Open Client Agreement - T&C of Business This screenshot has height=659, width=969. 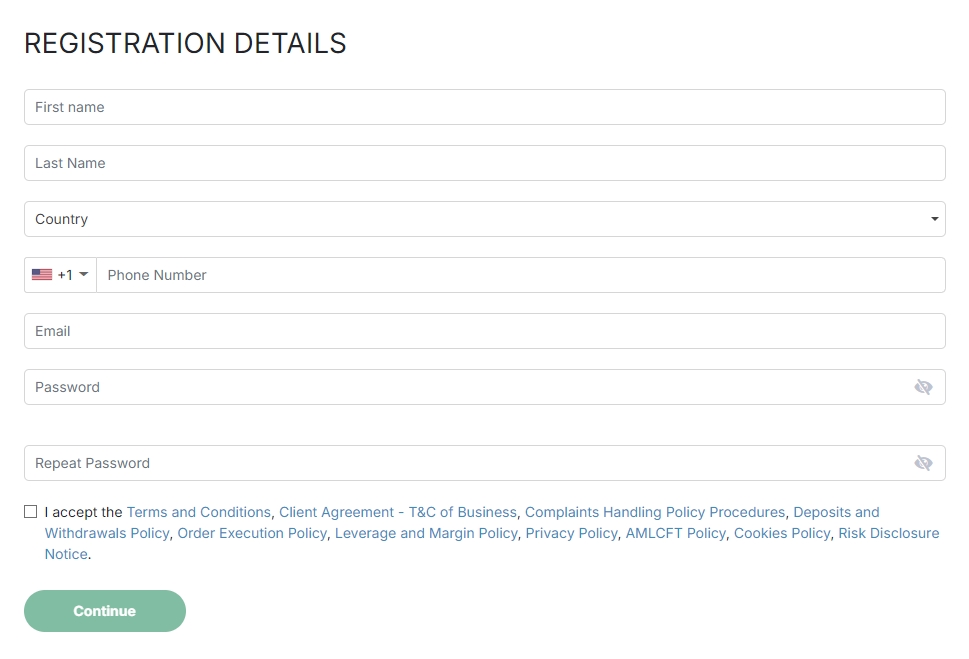pos(397,512)
